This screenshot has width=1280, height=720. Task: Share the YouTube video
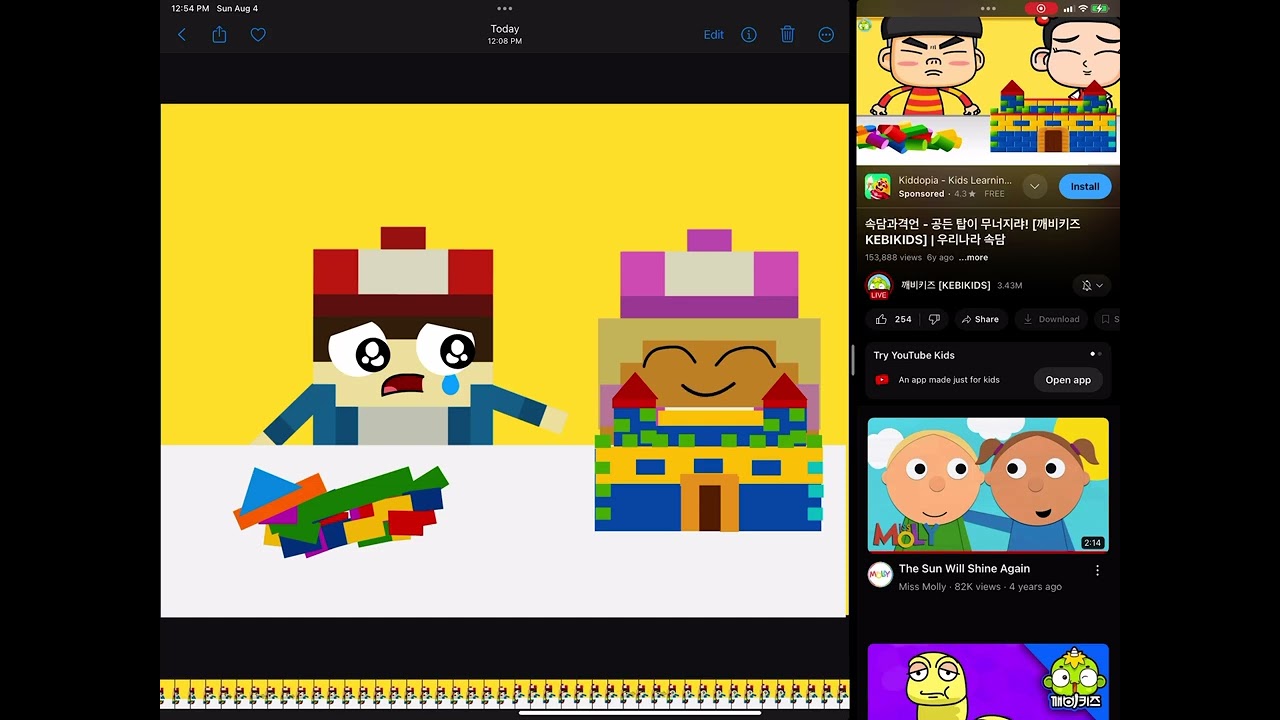point(980,320)
